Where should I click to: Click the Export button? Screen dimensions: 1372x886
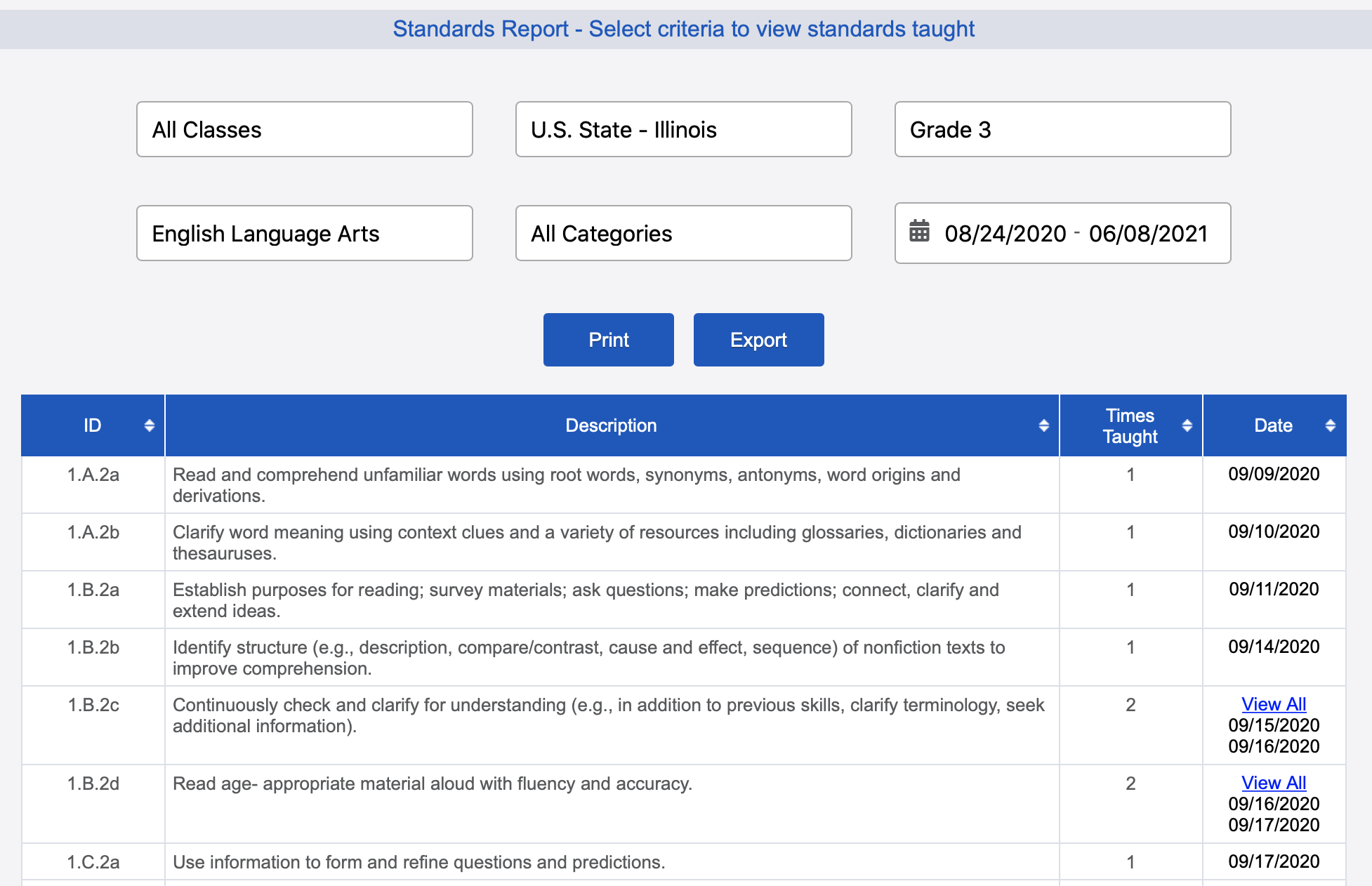[758, 339]
